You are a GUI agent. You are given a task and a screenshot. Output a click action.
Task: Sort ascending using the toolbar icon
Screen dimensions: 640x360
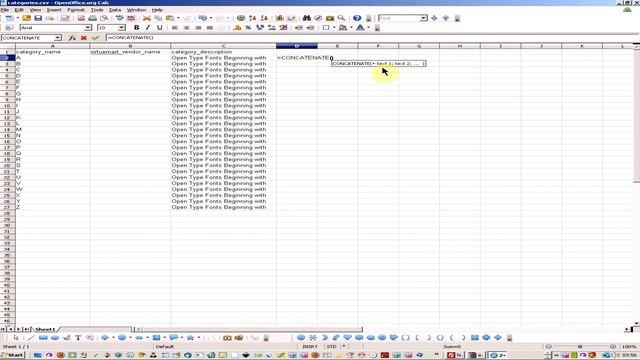point(253,18)
